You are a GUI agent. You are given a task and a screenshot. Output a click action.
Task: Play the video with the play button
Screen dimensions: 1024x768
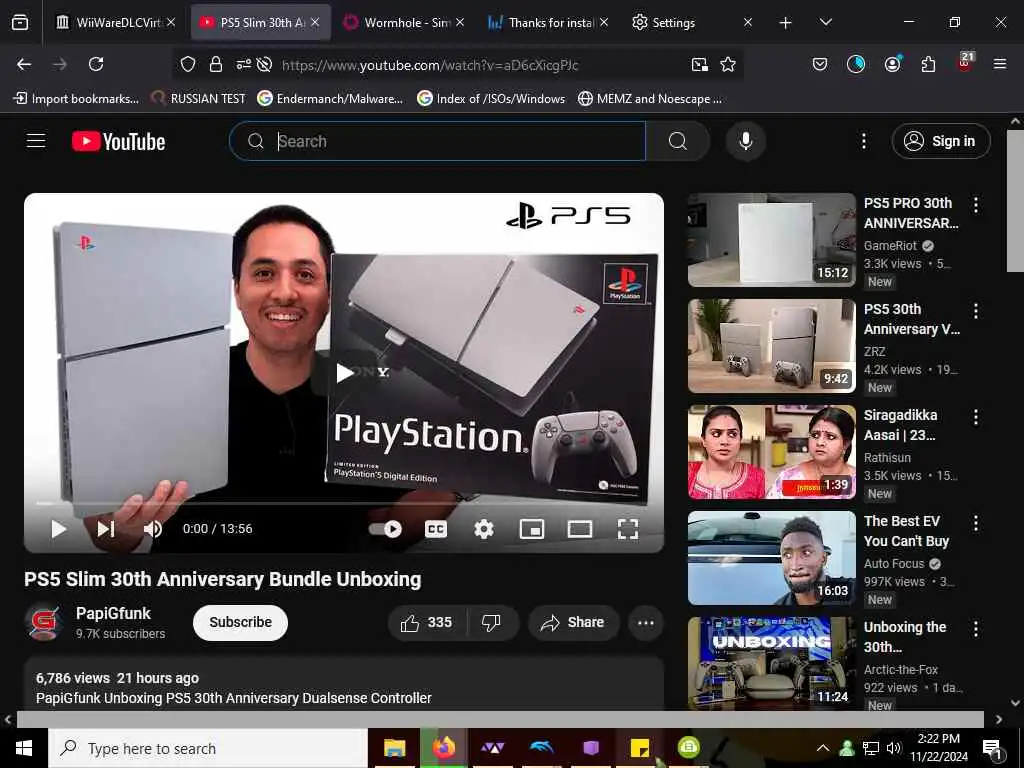coord(59,529)
